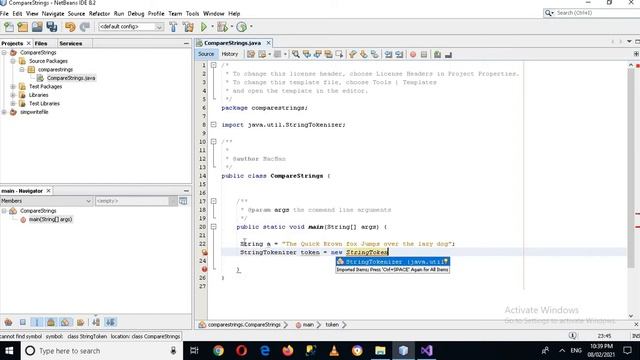This screenshot has height=360, width=640.
Task: Click the editor Find Selection magnifier icon
Action: pos(296,54)
